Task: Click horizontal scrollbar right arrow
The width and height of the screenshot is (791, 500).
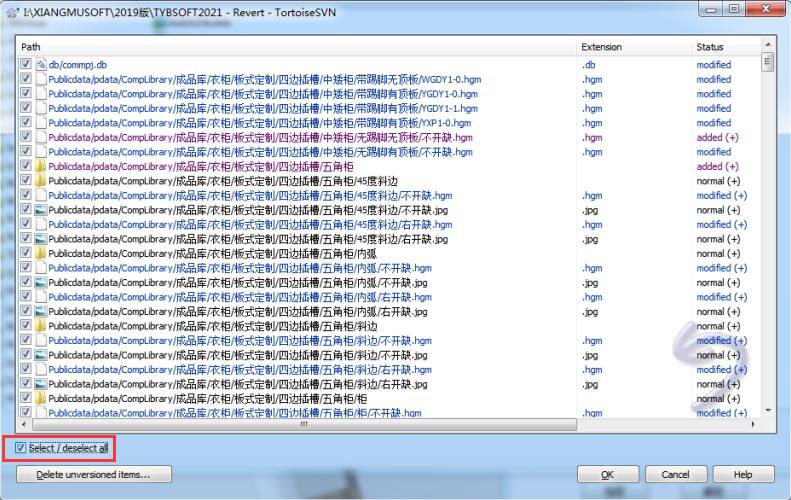Action: click(753, 424)
